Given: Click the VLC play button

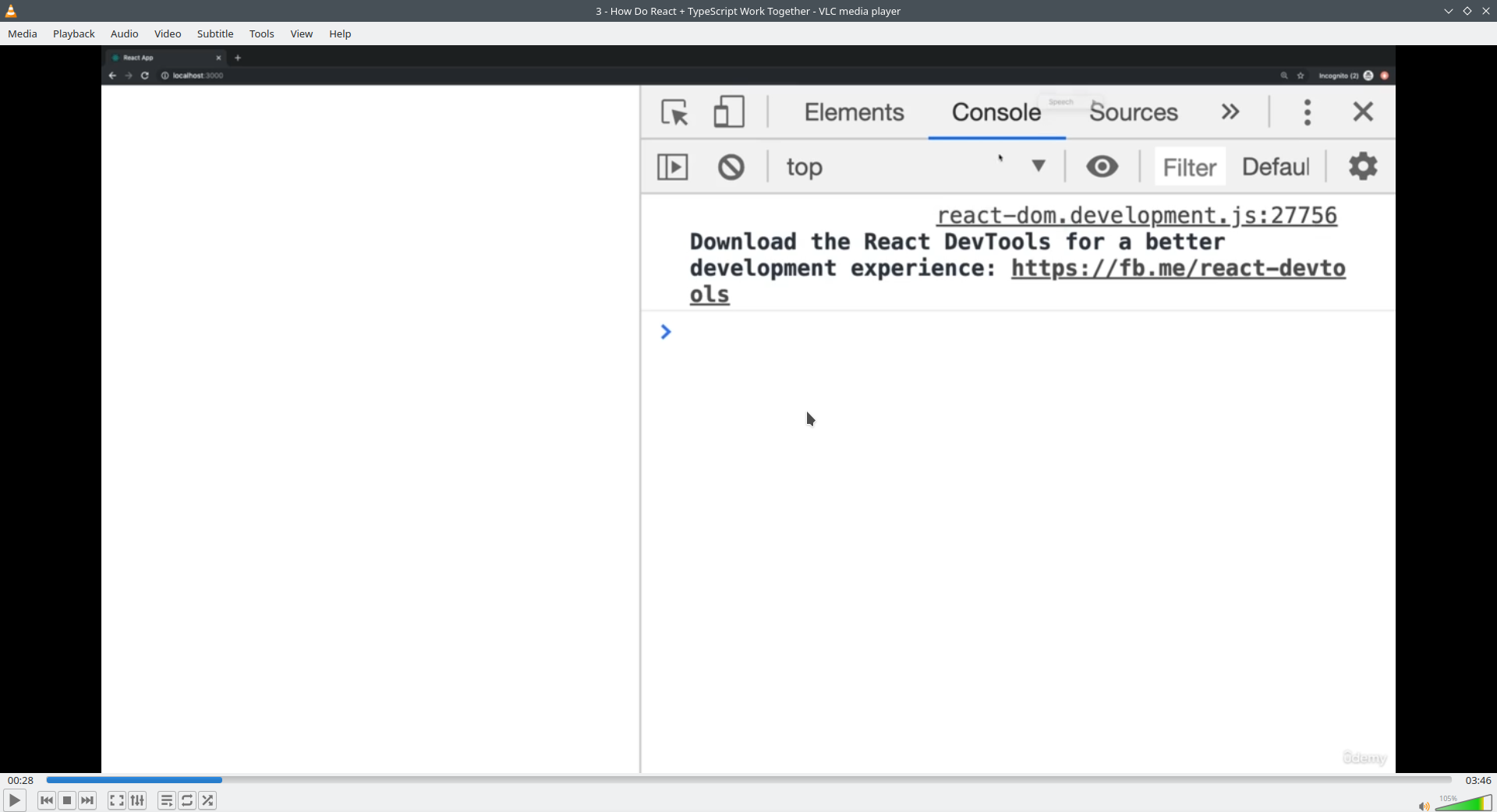Looking at the screenshot, I should click(14, 800).
